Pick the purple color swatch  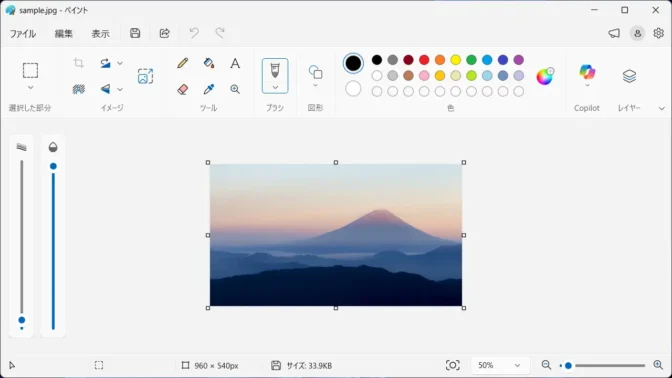point(519,60)
